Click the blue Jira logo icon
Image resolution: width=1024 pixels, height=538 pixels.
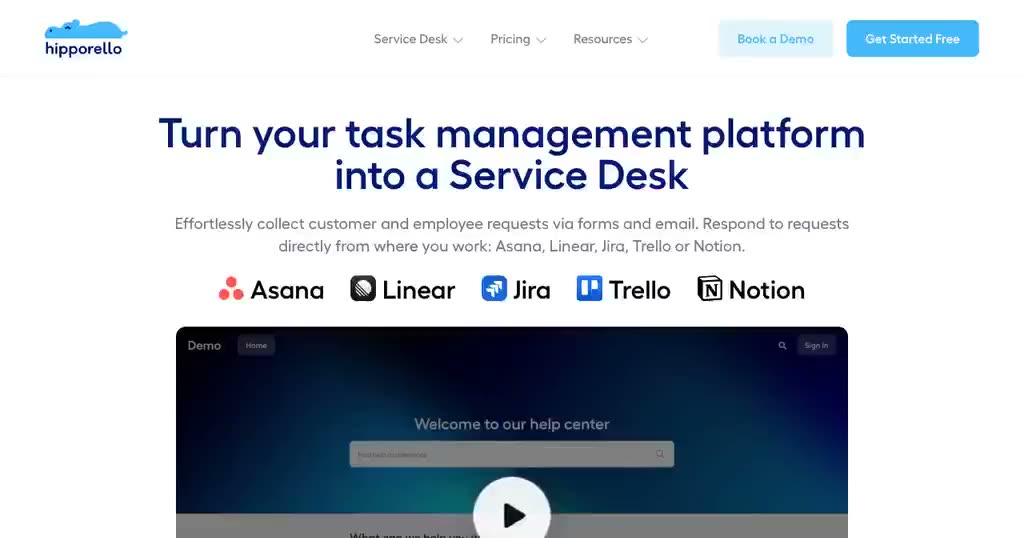[x=494, y=289]
